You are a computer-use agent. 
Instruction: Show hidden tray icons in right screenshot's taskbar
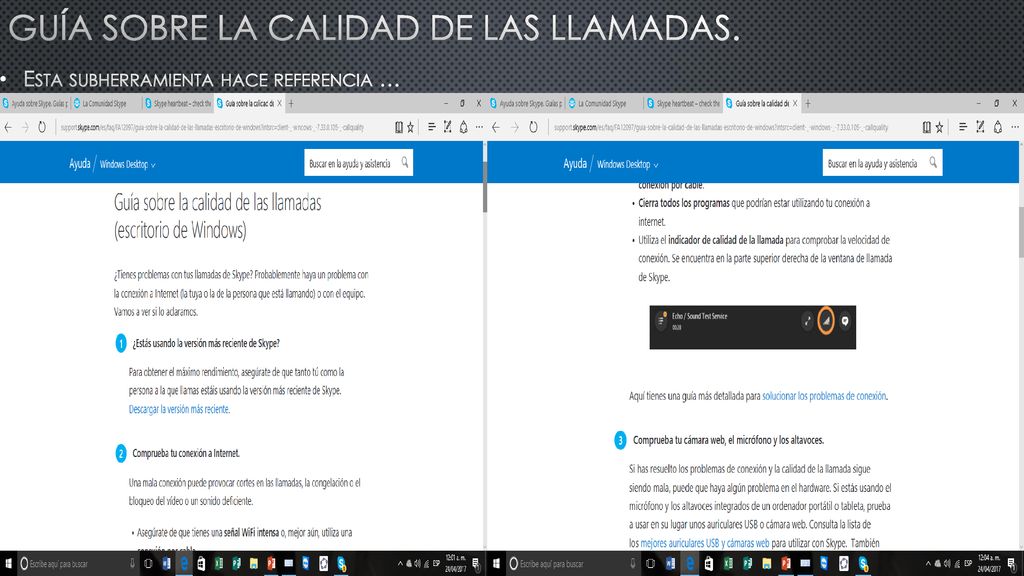click(x=928, y=563)
